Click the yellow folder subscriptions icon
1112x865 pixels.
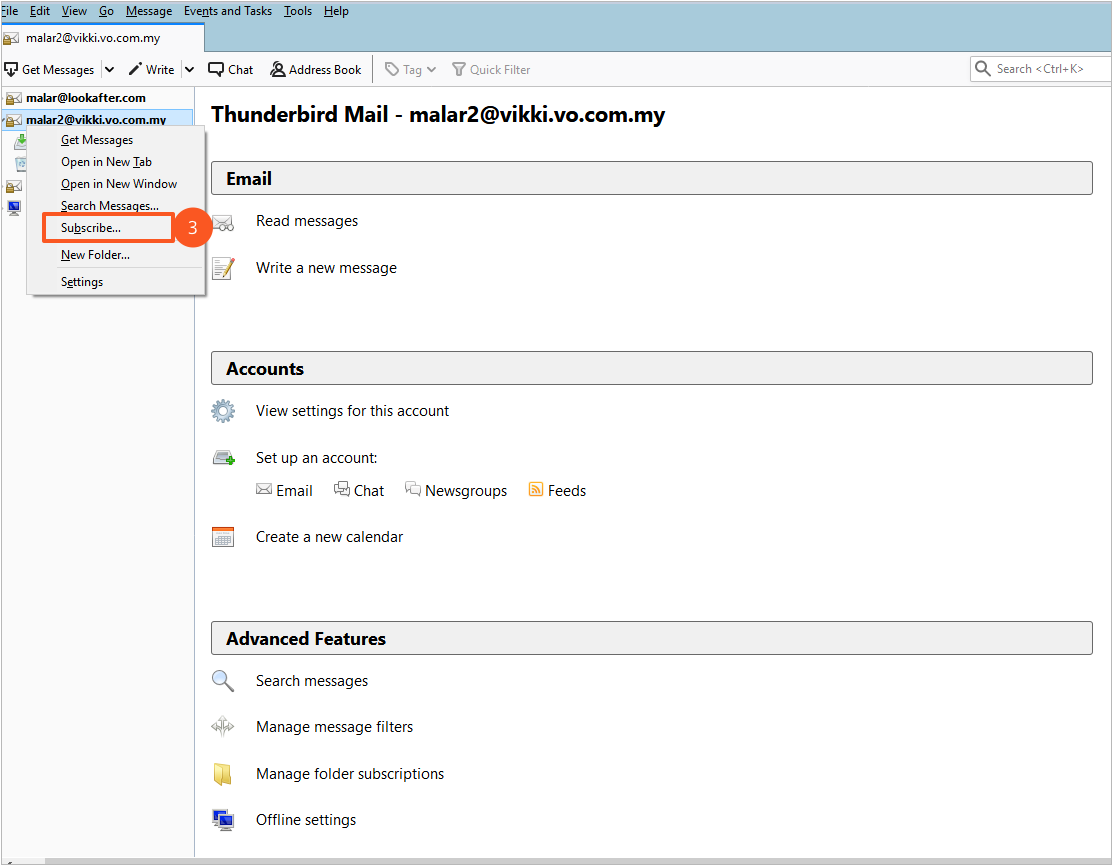coord(223,774)
